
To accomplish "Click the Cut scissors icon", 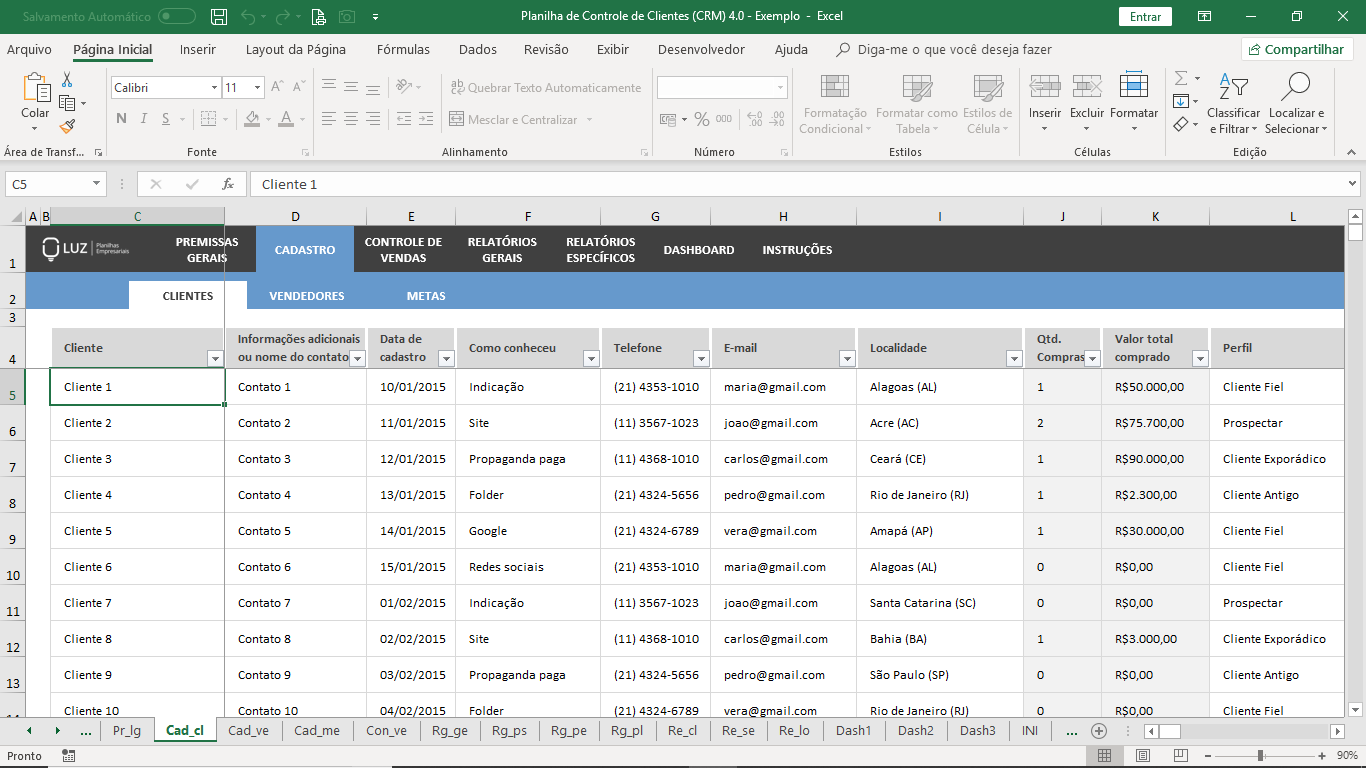I will [x=67, y=80].
